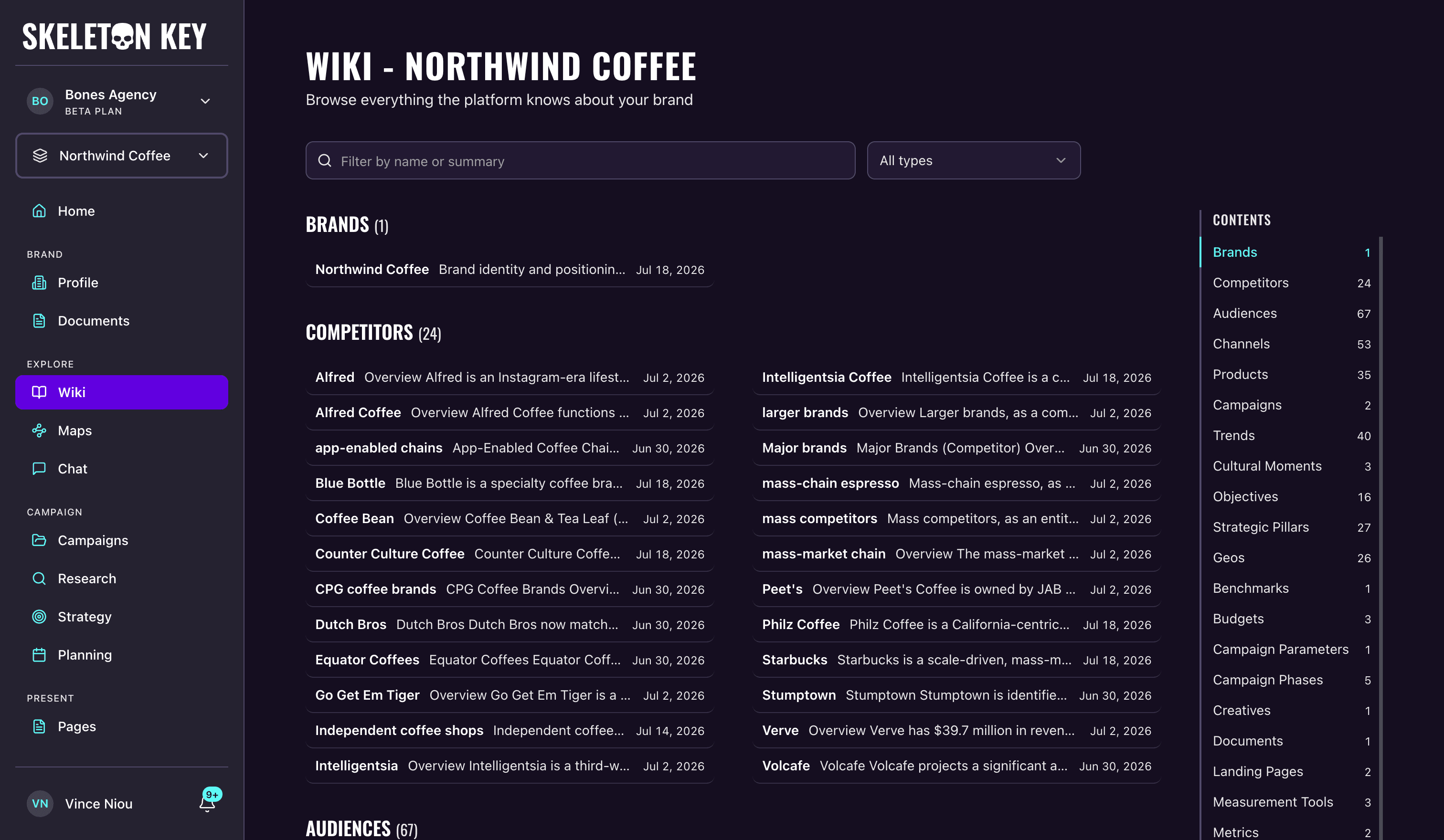
Task: Open Pages under Present section
Action: coord(121,726)
